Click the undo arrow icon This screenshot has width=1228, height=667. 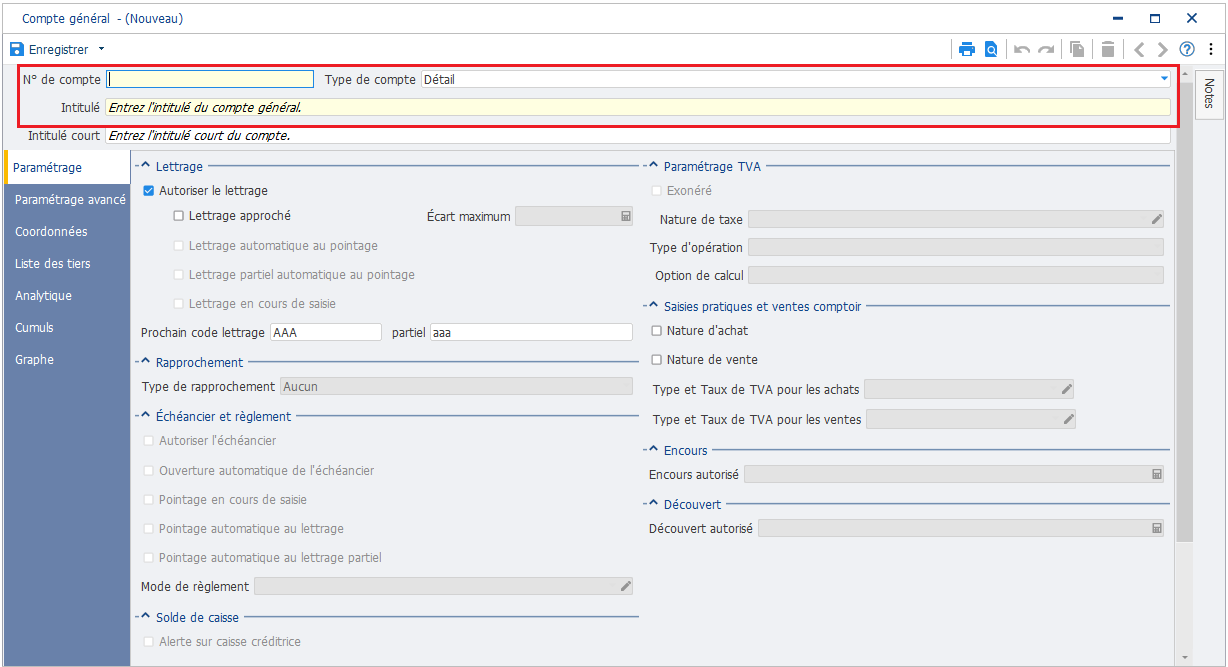pyautogui.click(x=1022, y=49)
